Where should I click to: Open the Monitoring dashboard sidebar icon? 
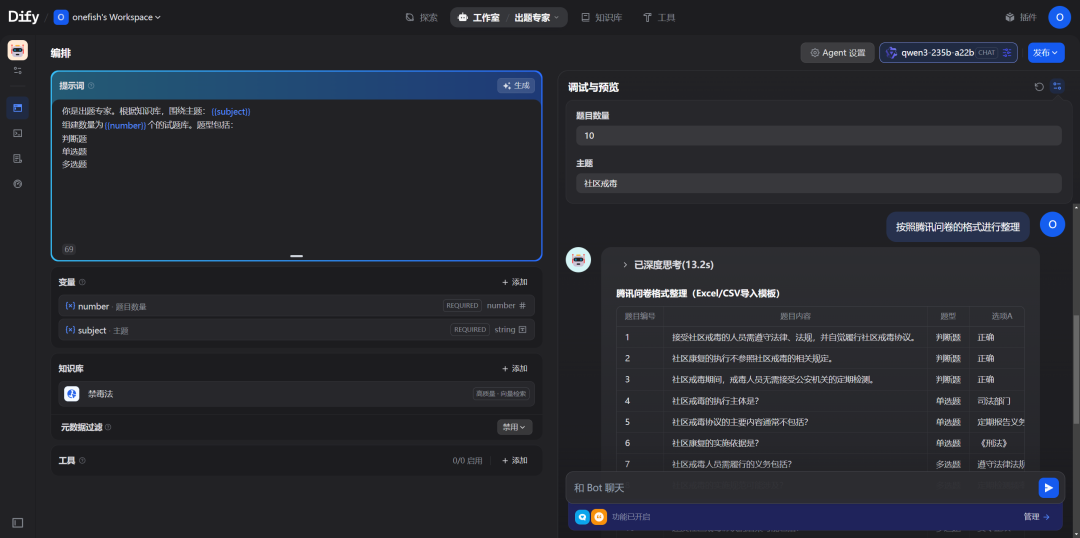click(x=17, y=184)
